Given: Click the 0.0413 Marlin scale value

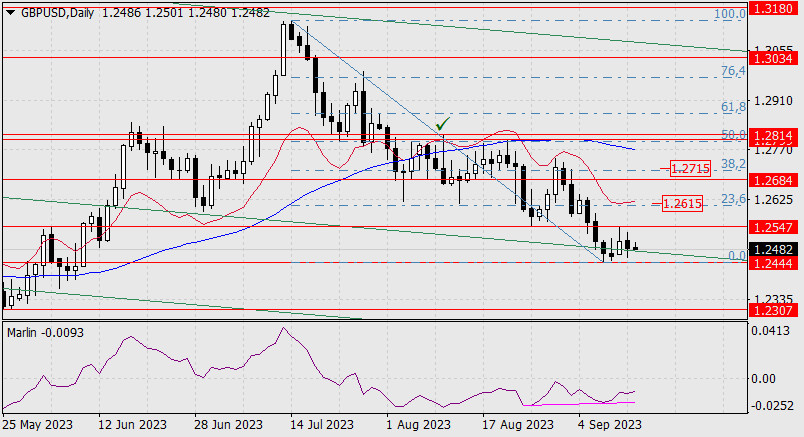Looking at the screenshot, I should click(771, 331).
